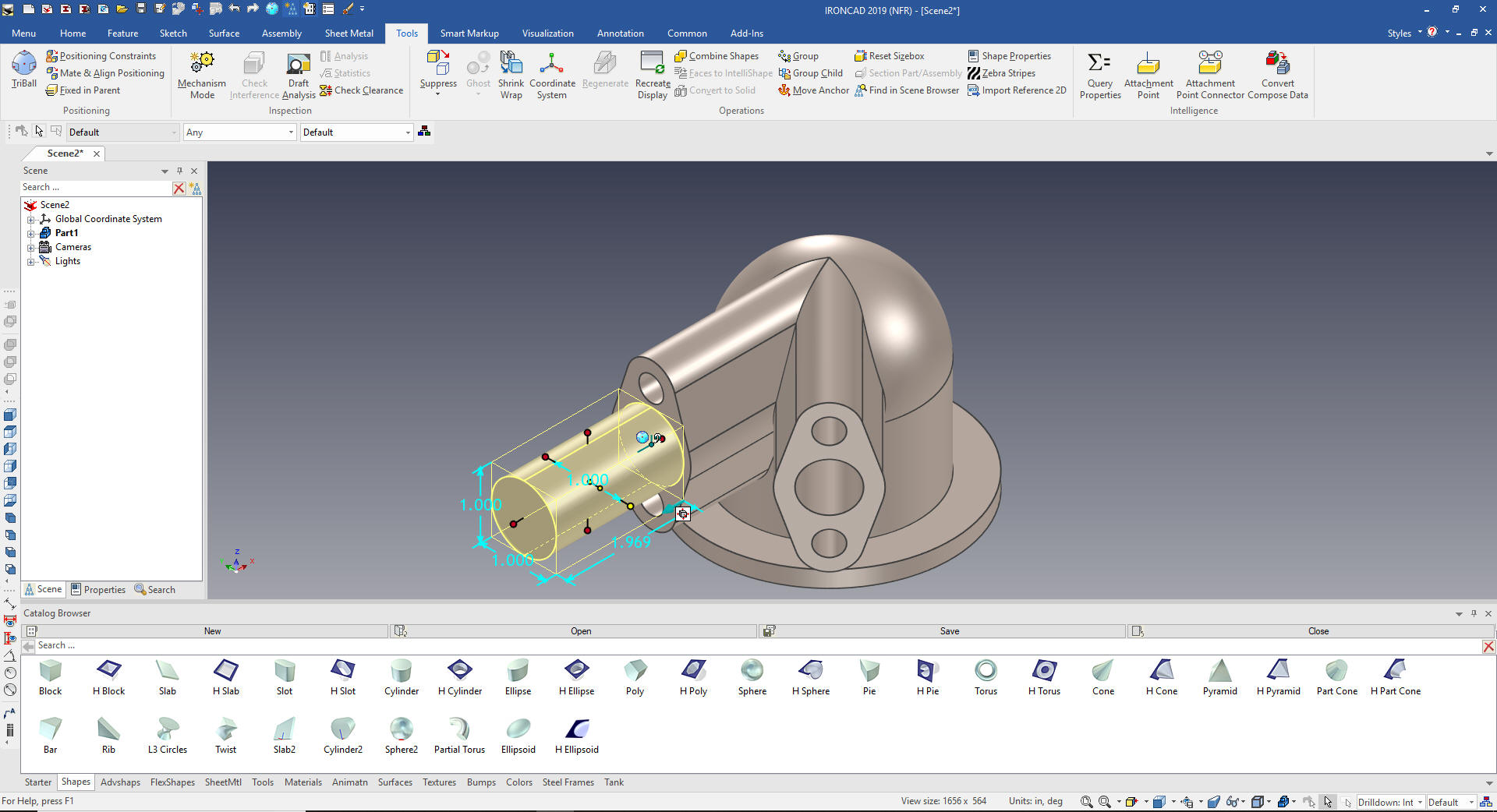The image size is (1497, 812).
Task: Click Import Reference 2D
Action: pos(1017,90)
